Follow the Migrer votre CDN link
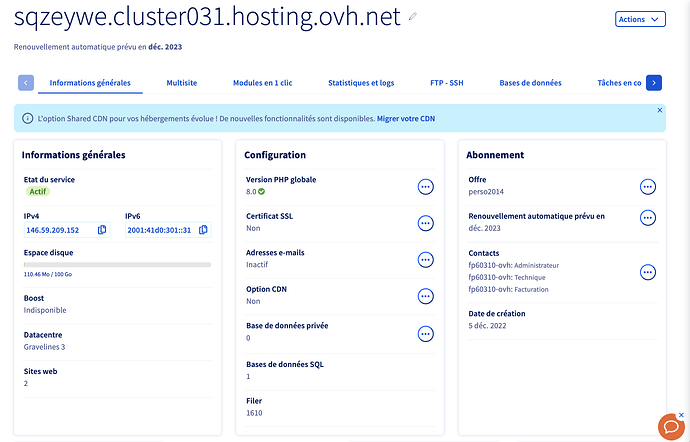690x442 pixels. coord(406,118)
